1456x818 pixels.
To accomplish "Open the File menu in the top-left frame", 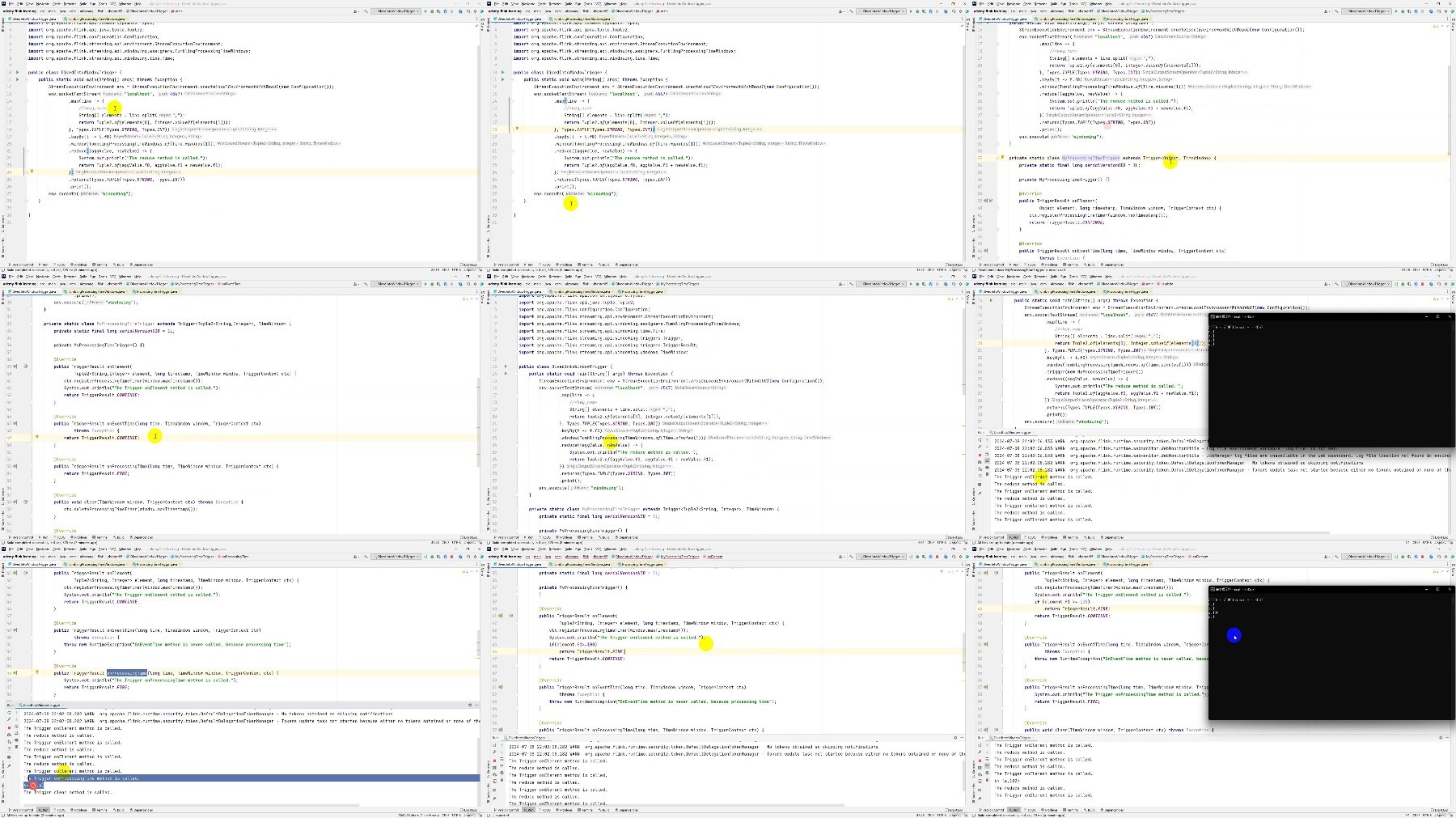I will point(11,4).
